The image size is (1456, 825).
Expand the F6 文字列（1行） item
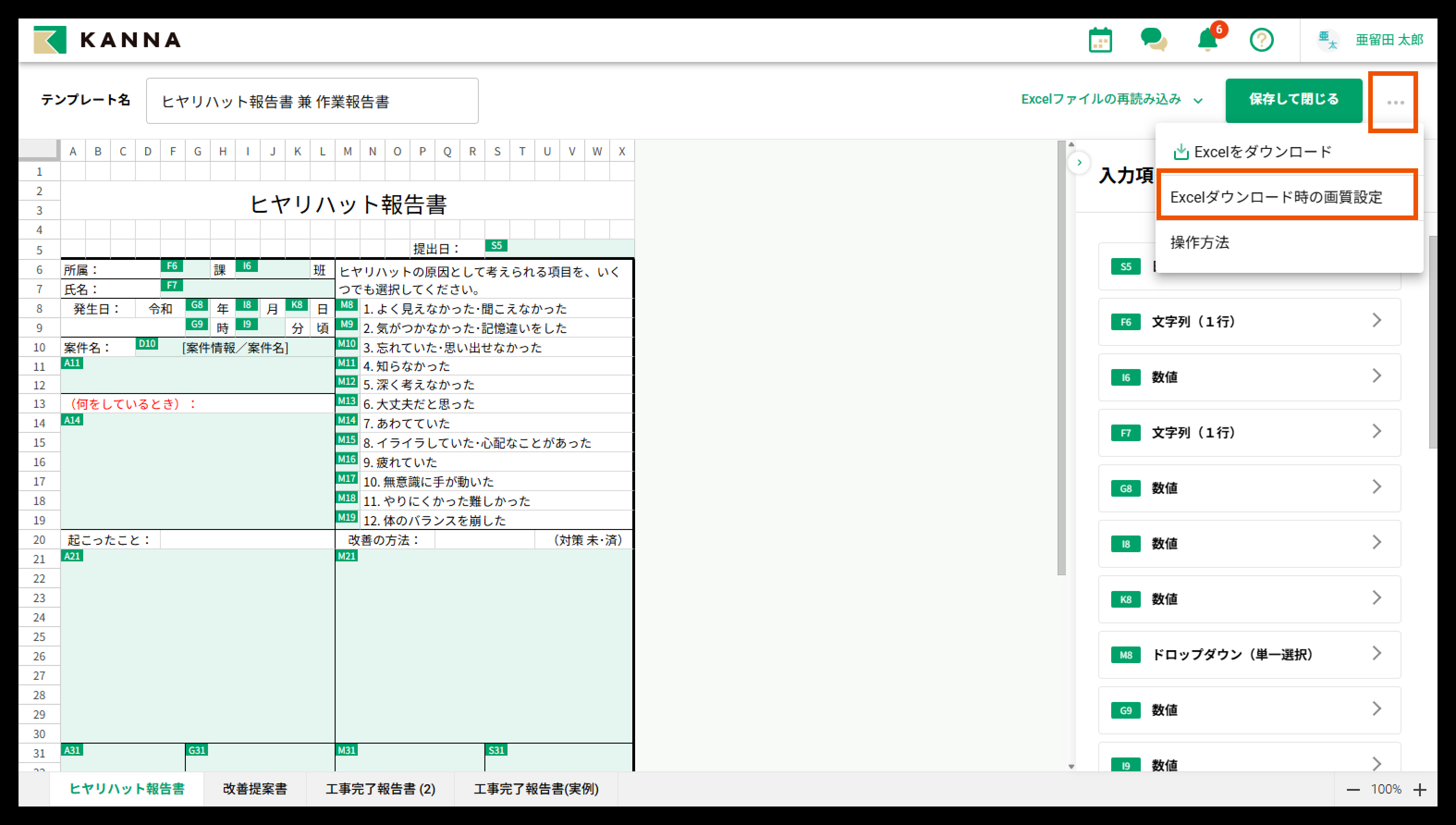point(1249,322)
